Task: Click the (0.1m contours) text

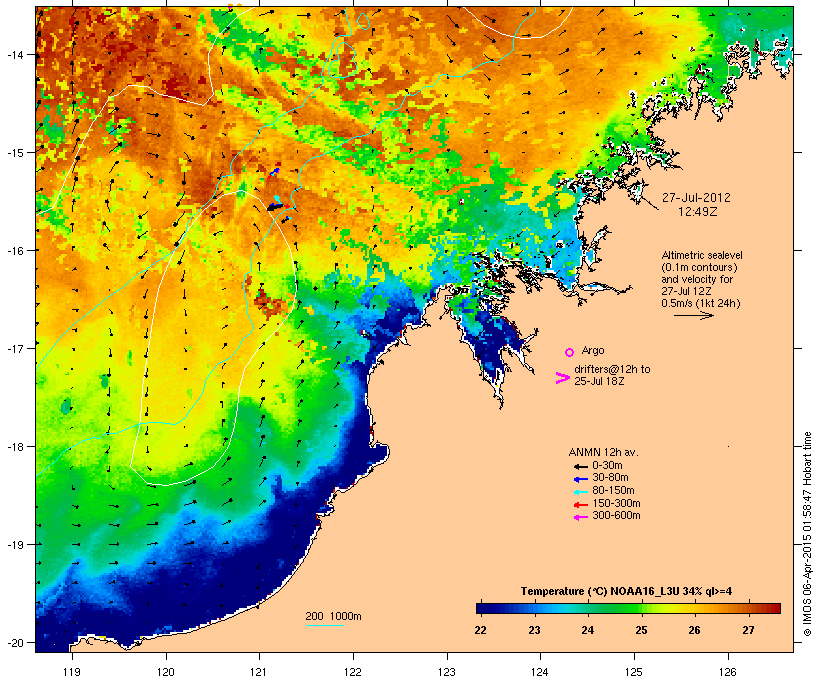Action: [699, 267]
